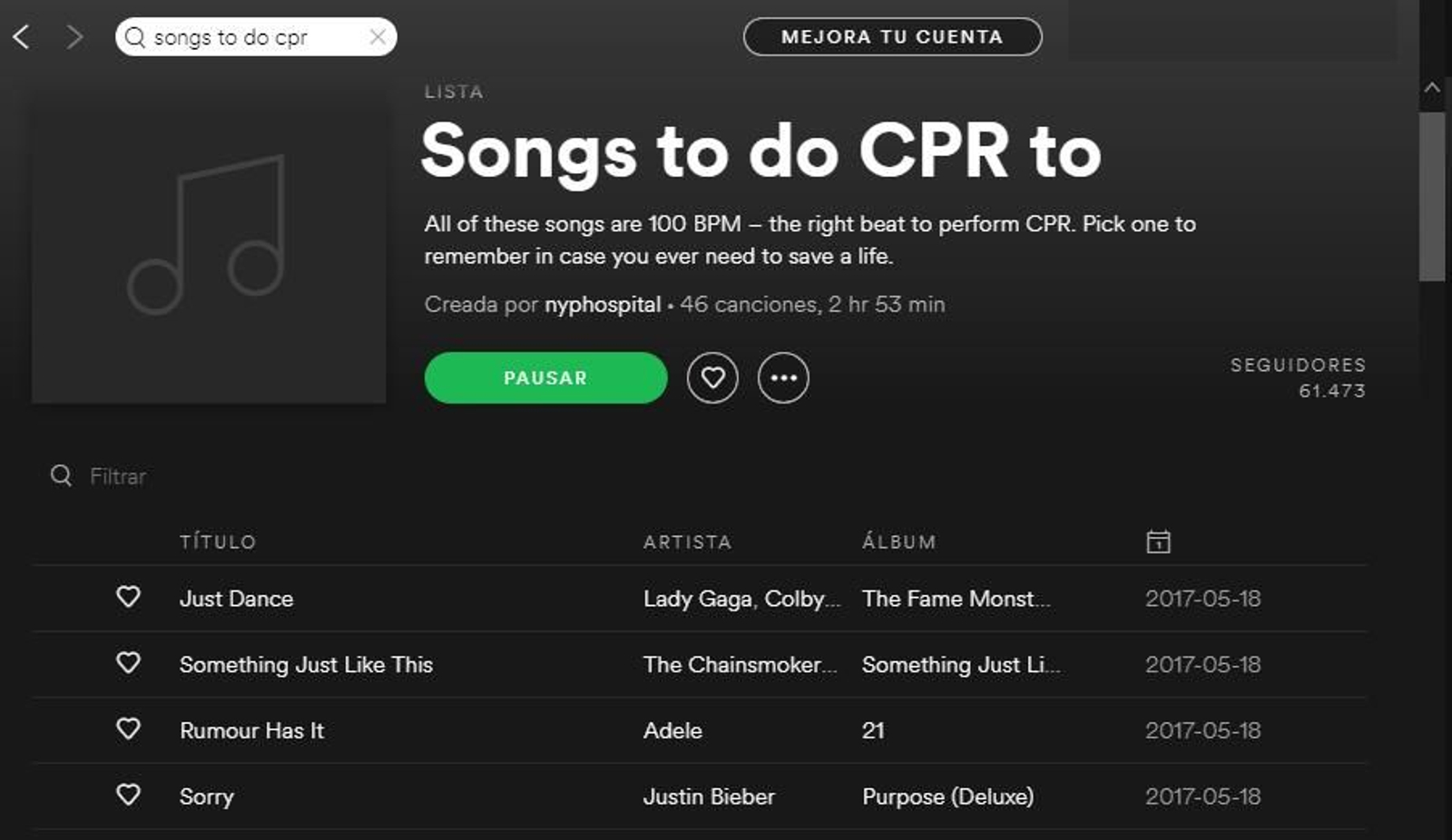Click the Filtrar magnifying glass icon
The width and height of the screenshot is (1452, 840).
click(x=61, y=475)
